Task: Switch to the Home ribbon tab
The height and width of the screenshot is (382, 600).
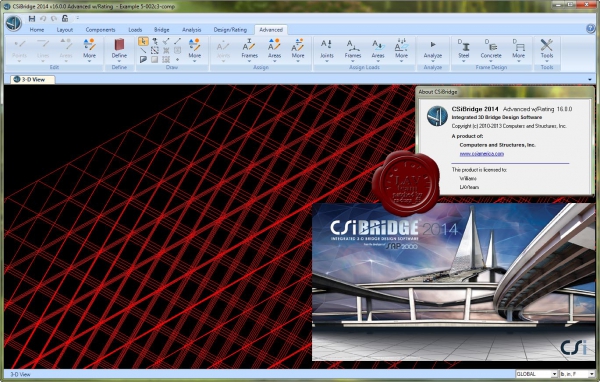Action: (x=37, y=29)
